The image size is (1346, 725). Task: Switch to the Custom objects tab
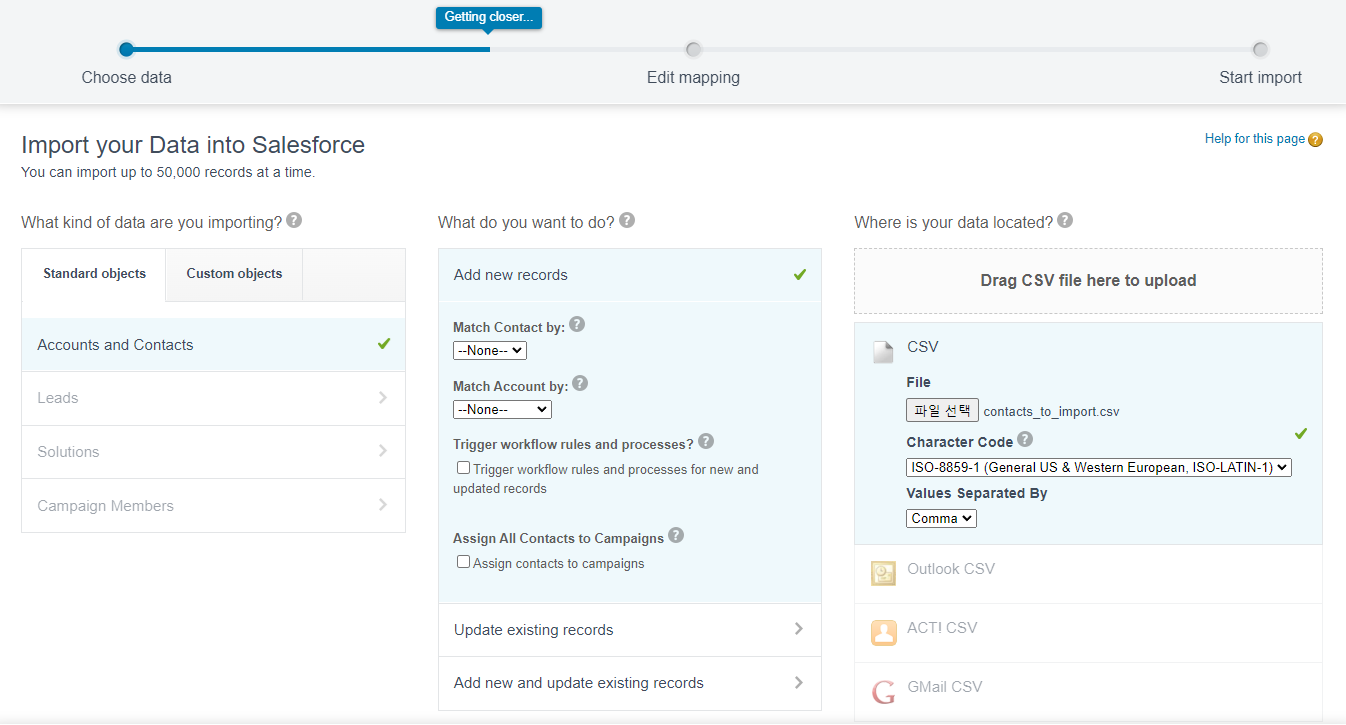pyautogui.click(x=234, y=274)
